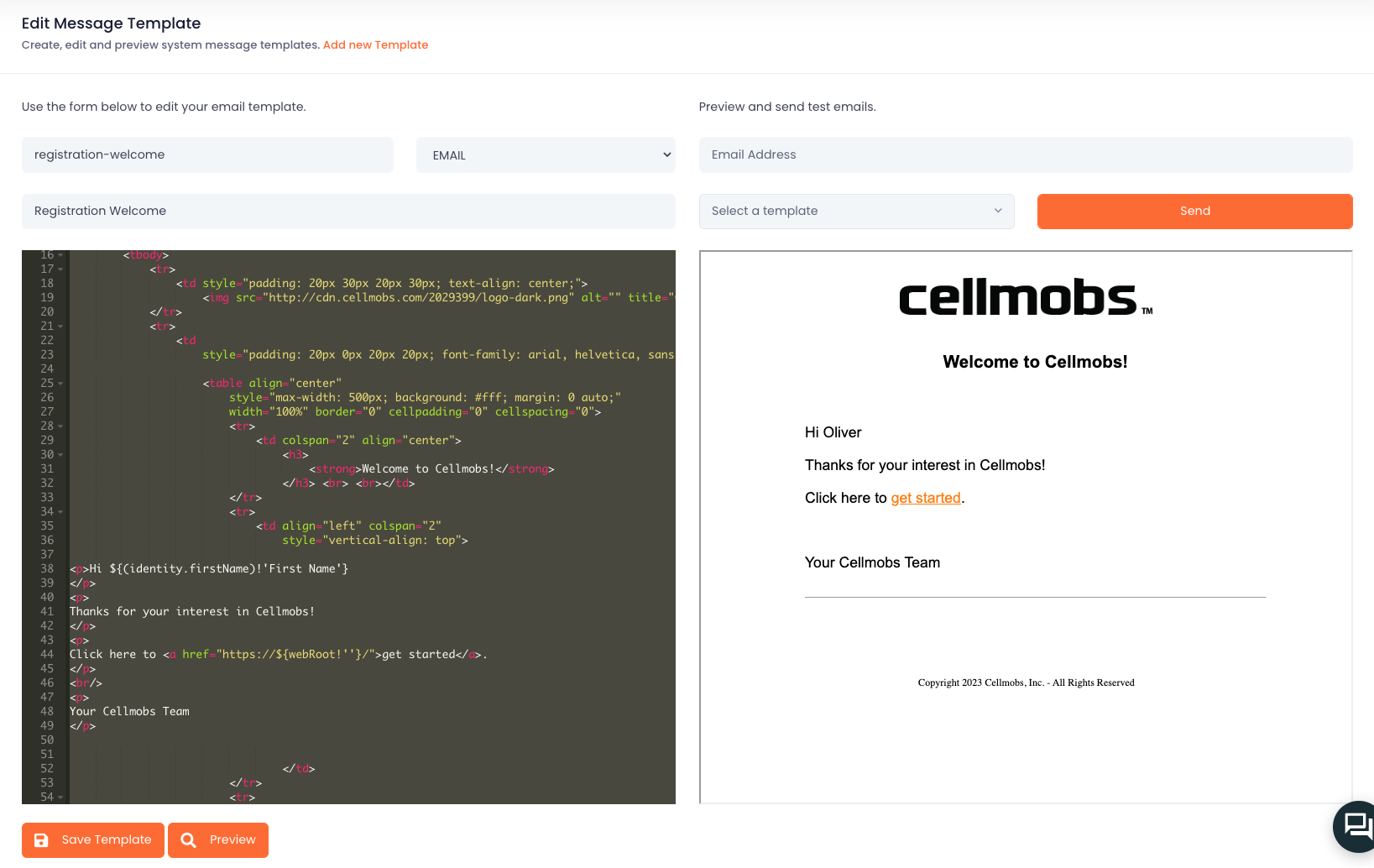The image size is (1374, 868).
Task: Click the registration-welcome name field
Action: point(207,155)
